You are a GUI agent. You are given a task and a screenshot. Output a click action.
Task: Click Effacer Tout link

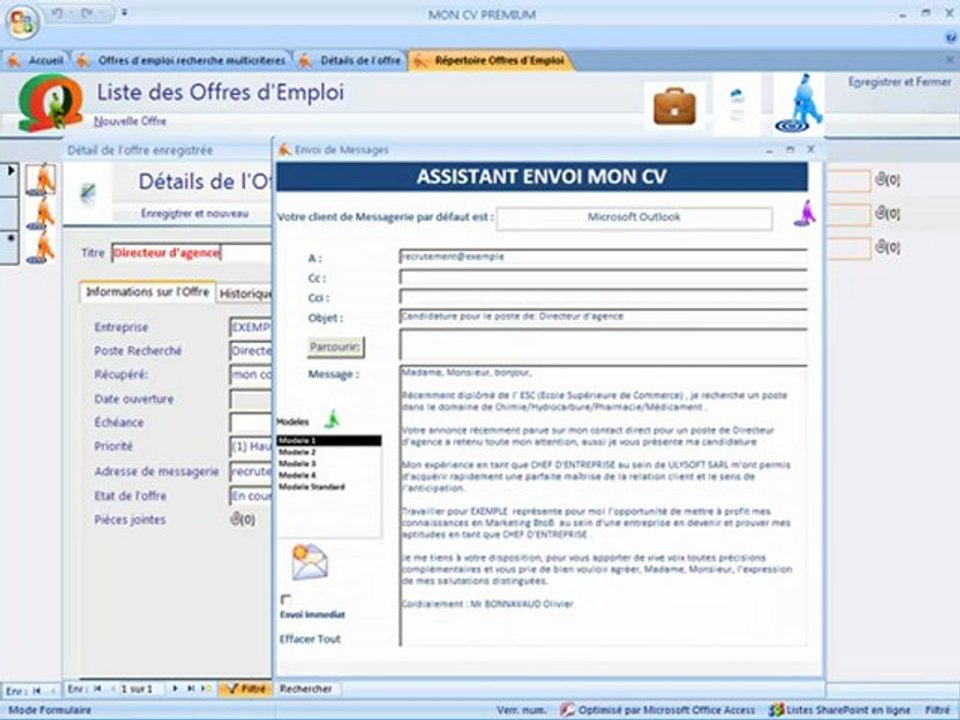coord(310,639)
